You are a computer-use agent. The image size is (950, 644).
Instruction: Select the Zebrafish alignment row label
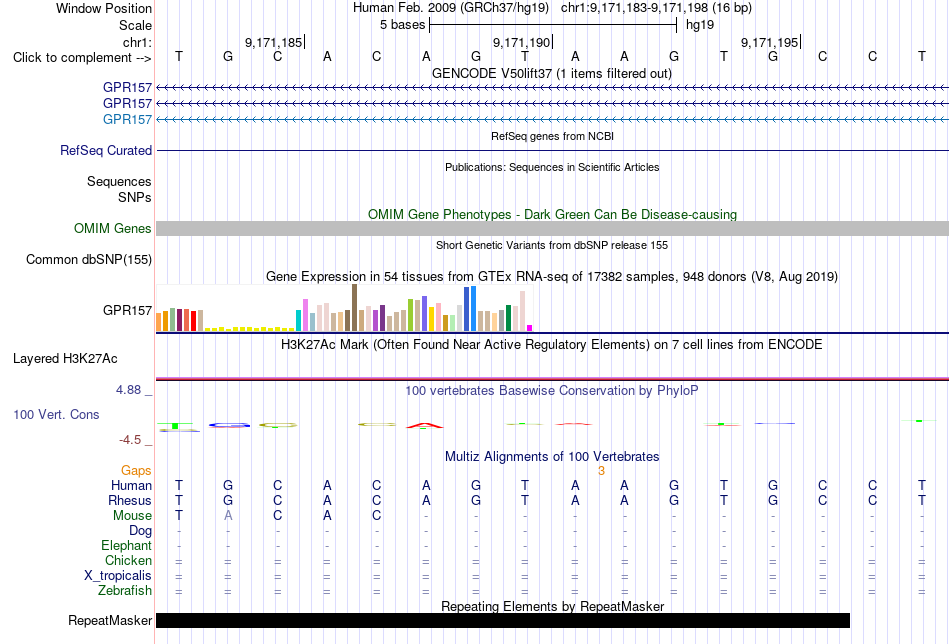click(x=125, y=590)
